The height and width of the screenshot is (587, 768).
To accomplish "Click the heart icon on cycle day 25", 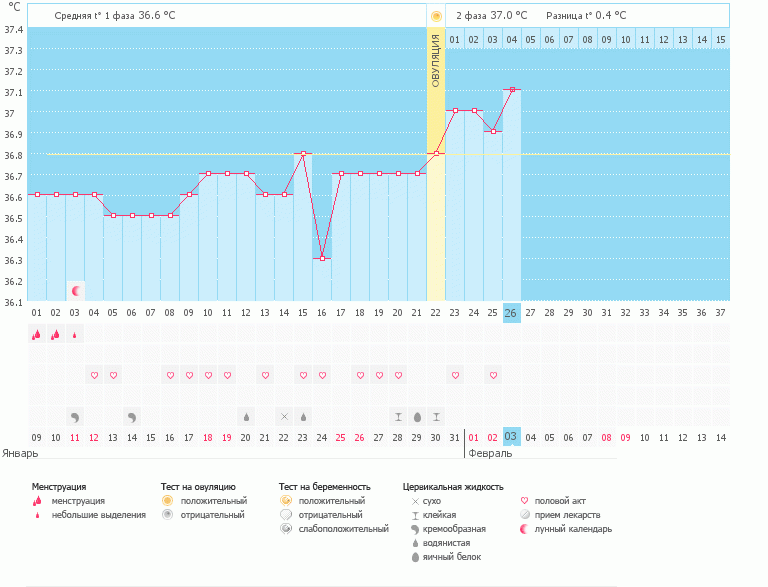I will (493, 375).
